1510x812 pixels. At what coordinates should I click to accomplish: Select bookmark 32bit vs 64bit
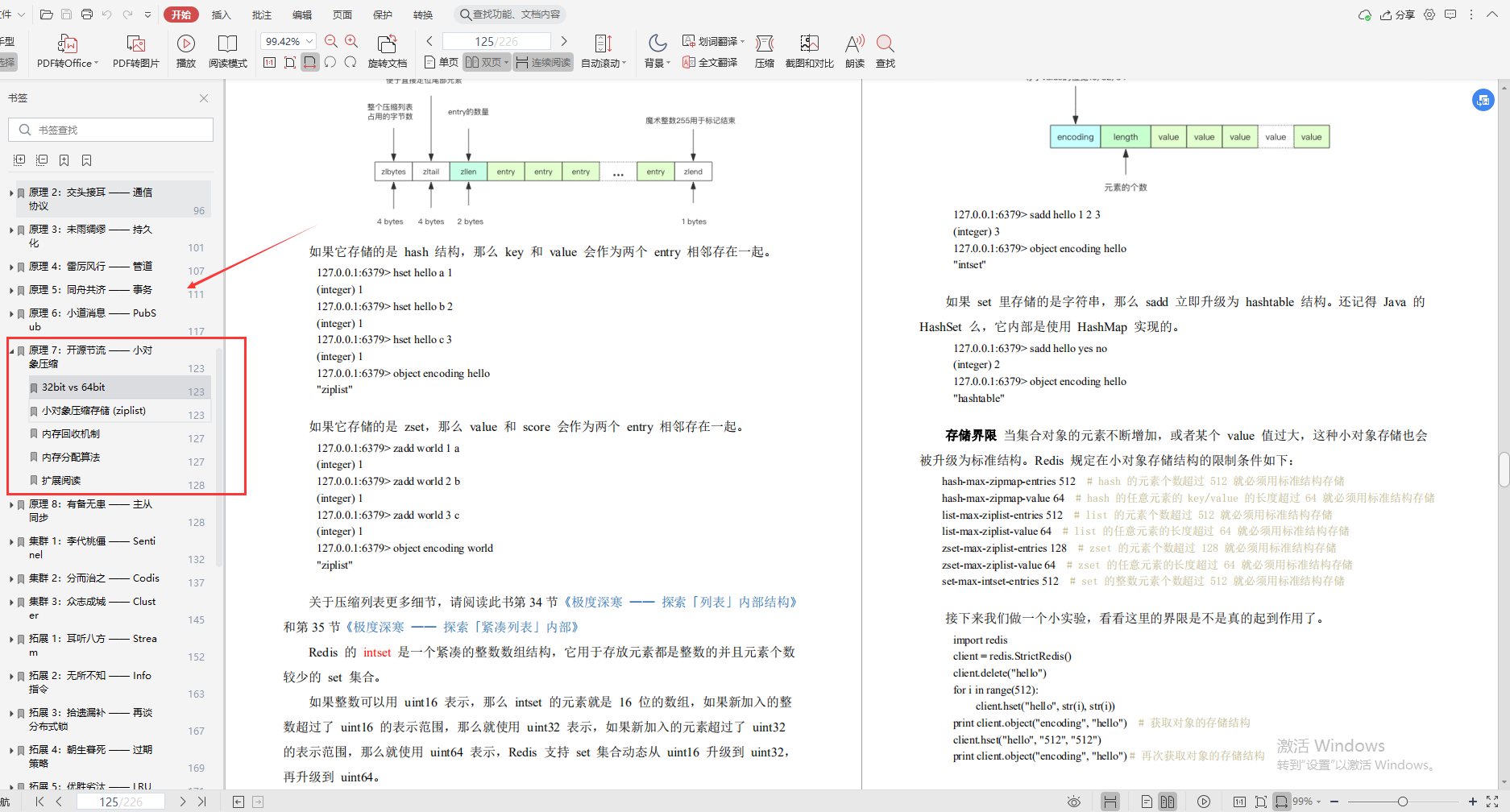click(x=119, y=387)
